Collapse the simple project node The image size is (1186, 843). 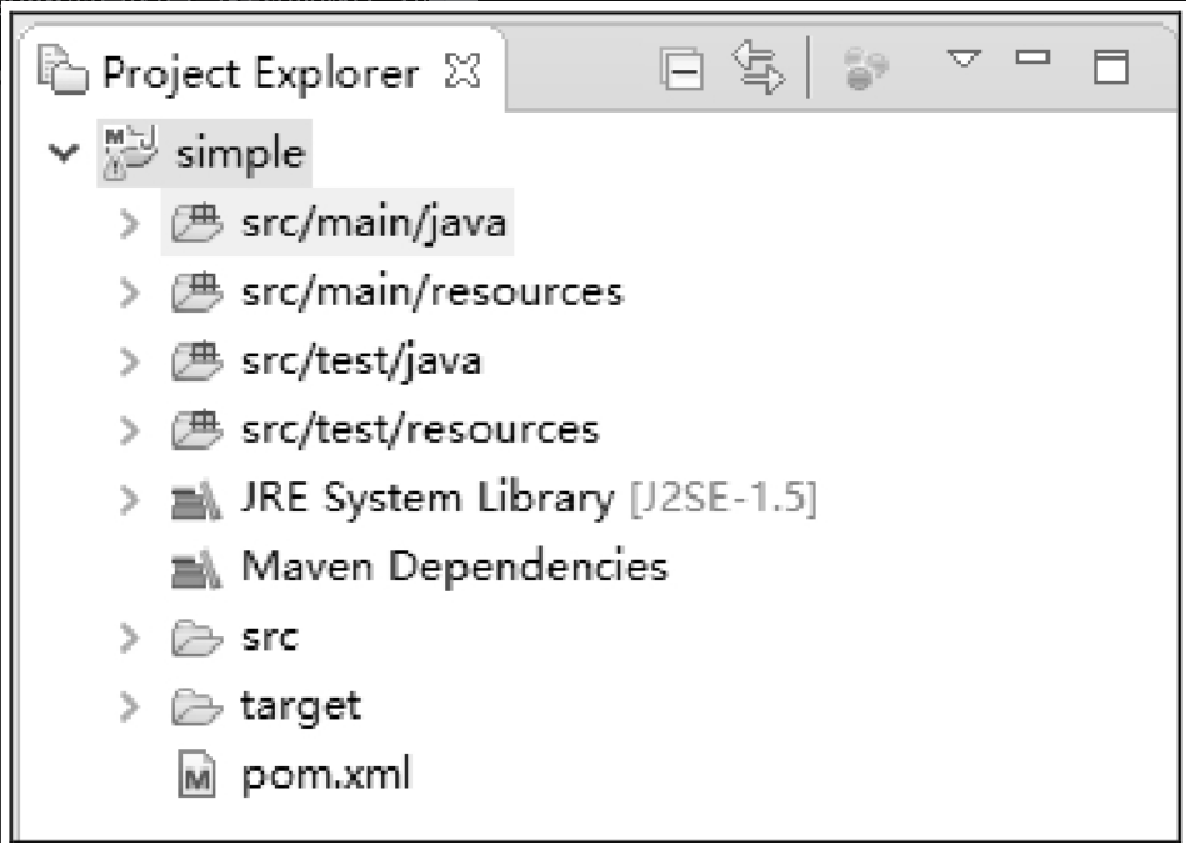[64, 153]
